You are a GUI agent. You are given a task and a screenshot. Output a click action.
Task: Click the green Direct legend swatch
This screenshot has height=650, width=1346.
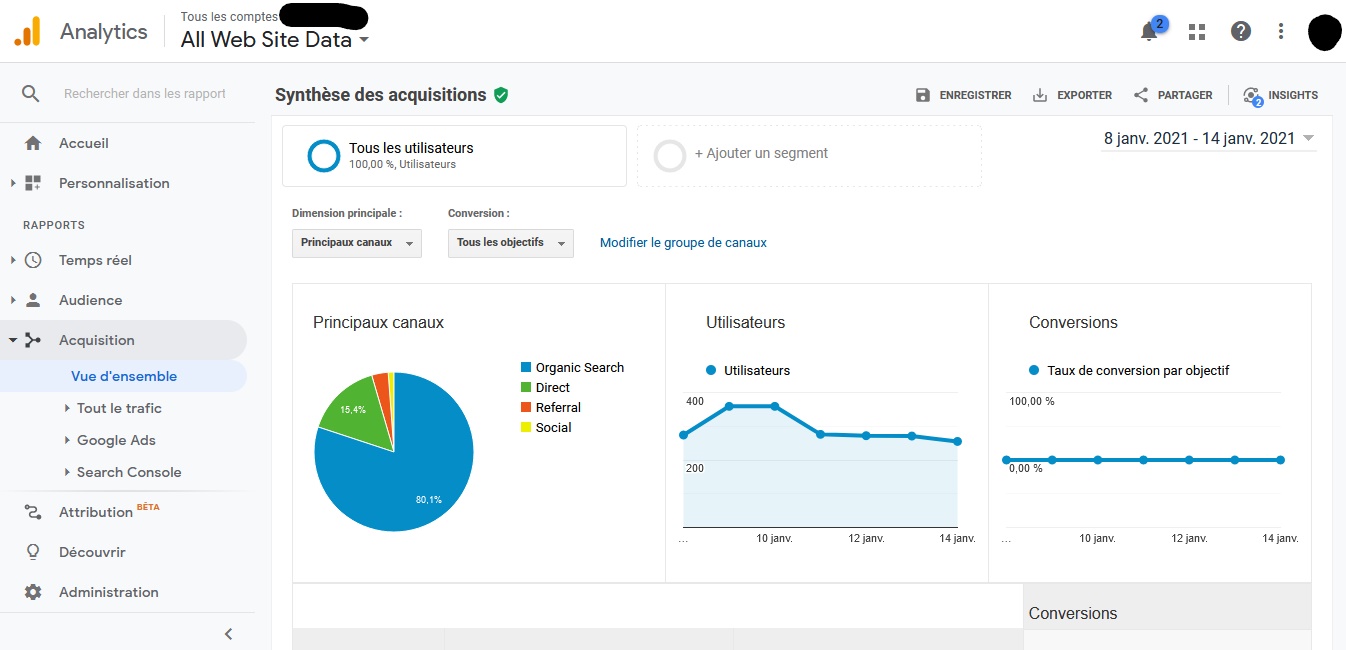[x=525, y=388]
